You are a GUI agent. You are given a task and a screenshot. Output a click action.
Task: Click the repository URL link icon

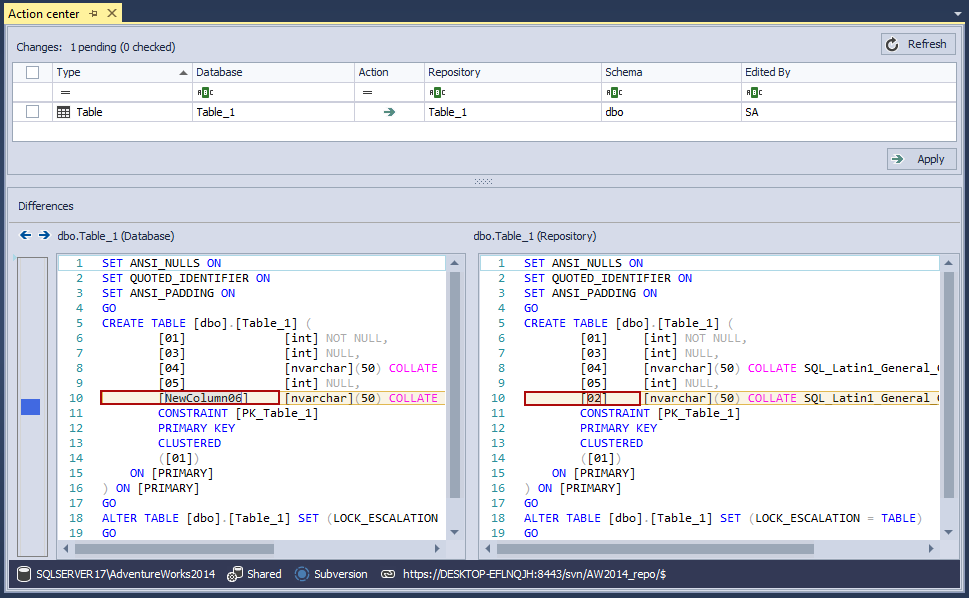388,574
